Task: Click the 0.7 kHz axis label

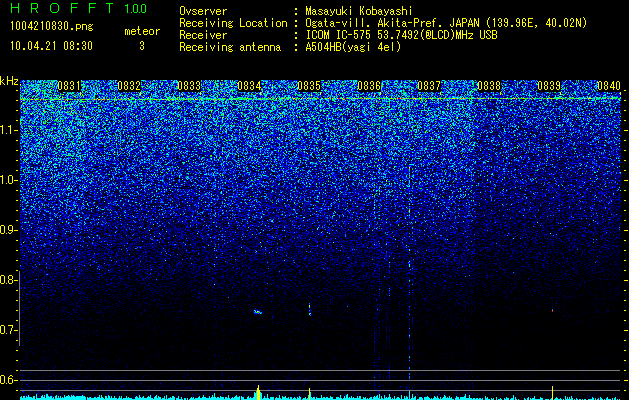Action: [9, 330]
